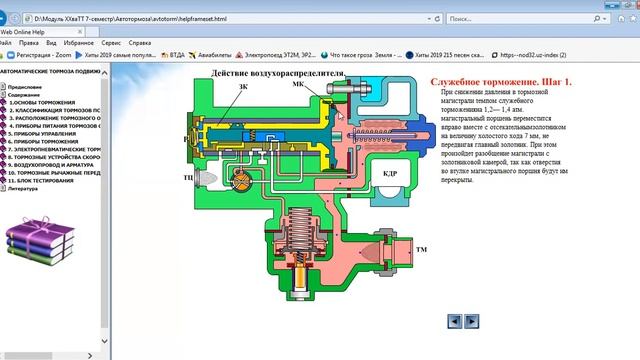Open chapter 2. КЛАССИФИКАЦИЯ ТОРМОЗОВ
This screenshot has width=640, height=360.
pyautogui.click(x=54, y=110)
